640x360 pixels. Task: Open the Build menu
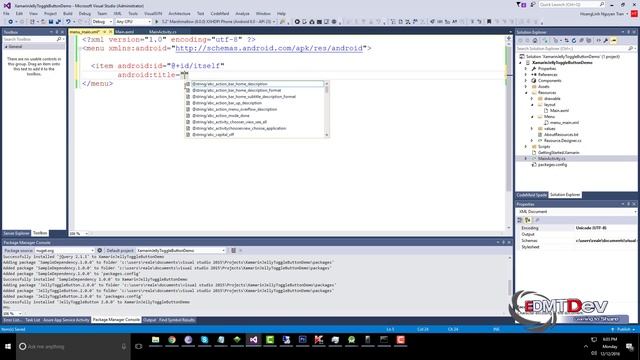(x=68, y=13)
